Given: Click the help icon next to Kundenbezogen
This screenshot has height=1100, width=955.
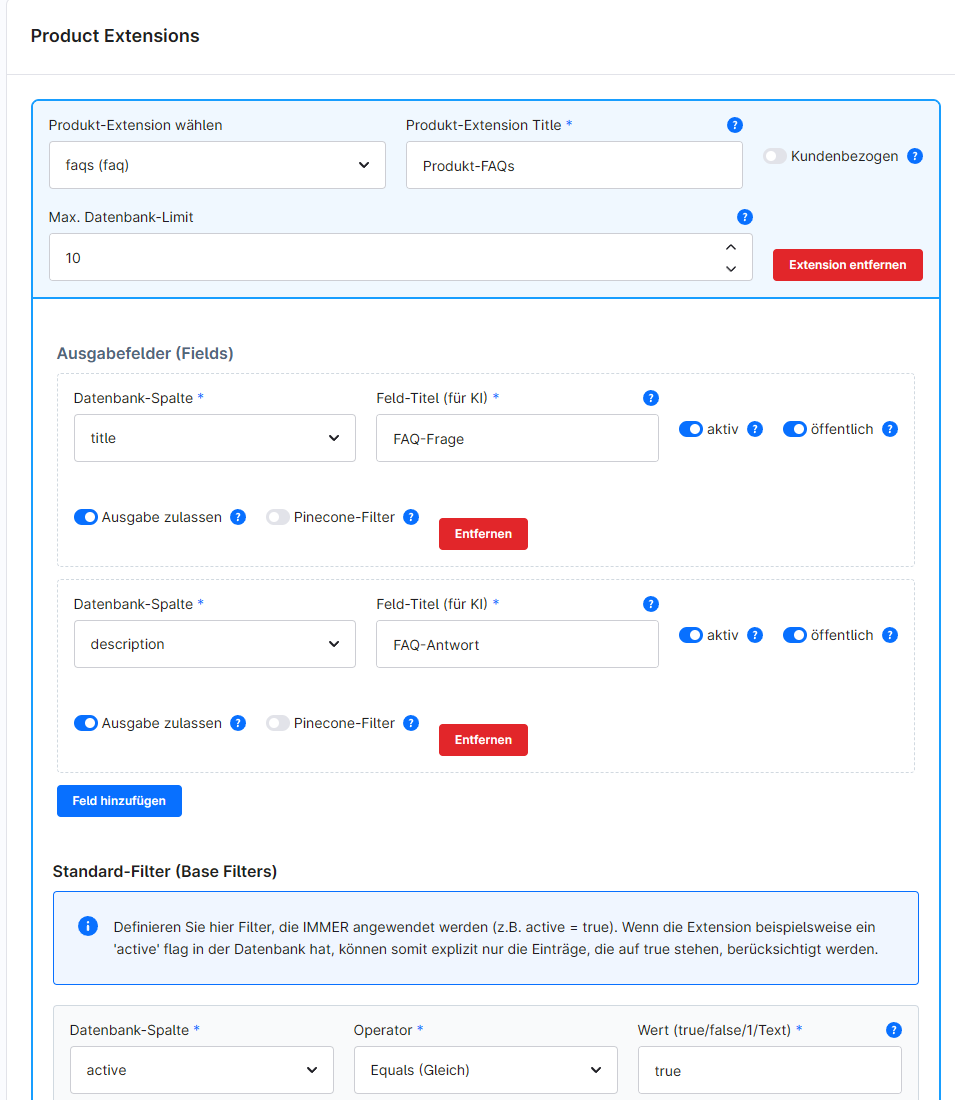Looking at the screenshot, I should [x=915, y=156].
